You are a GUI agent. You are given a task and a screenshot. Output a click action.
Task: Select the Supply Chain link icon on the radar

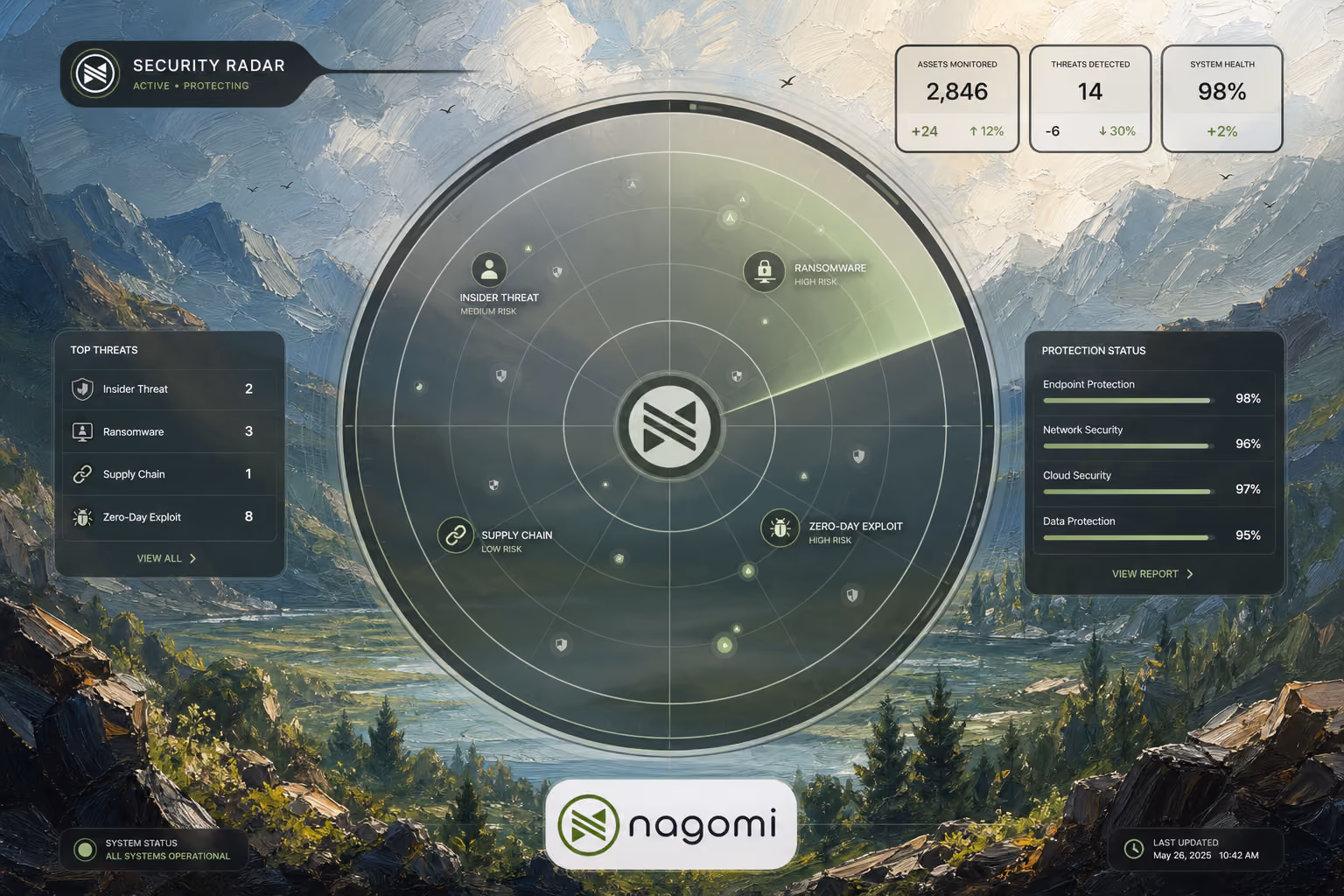[455, 535]
